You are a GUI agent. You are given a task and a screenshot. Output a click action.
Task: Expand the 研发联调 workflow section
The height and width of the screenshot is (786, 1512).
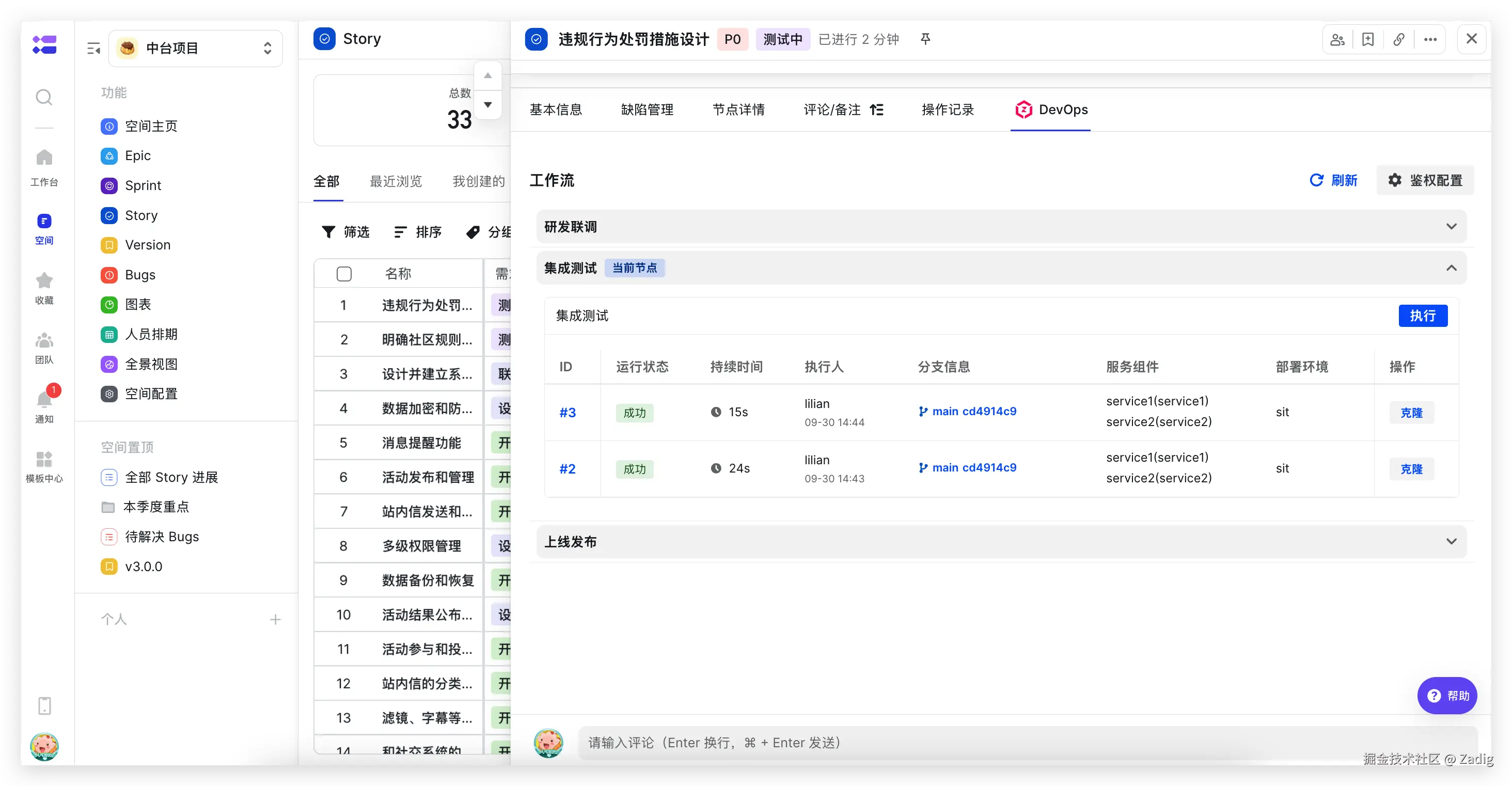(x=1451, y=227)
